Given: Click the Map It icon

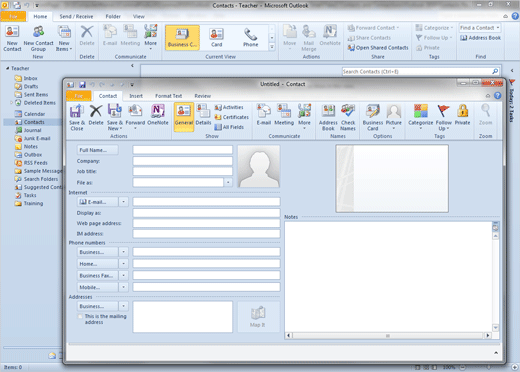Looking at the screenshot, I should pyautogui.click(x=258, y=317).
